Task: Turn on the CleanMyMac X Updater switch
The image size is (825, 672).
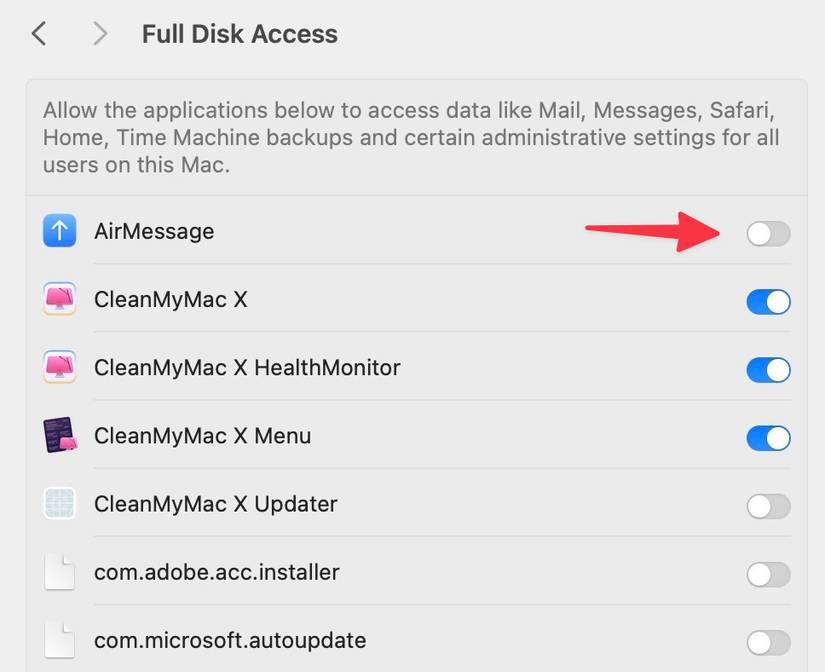Action: tap(768, 506)
